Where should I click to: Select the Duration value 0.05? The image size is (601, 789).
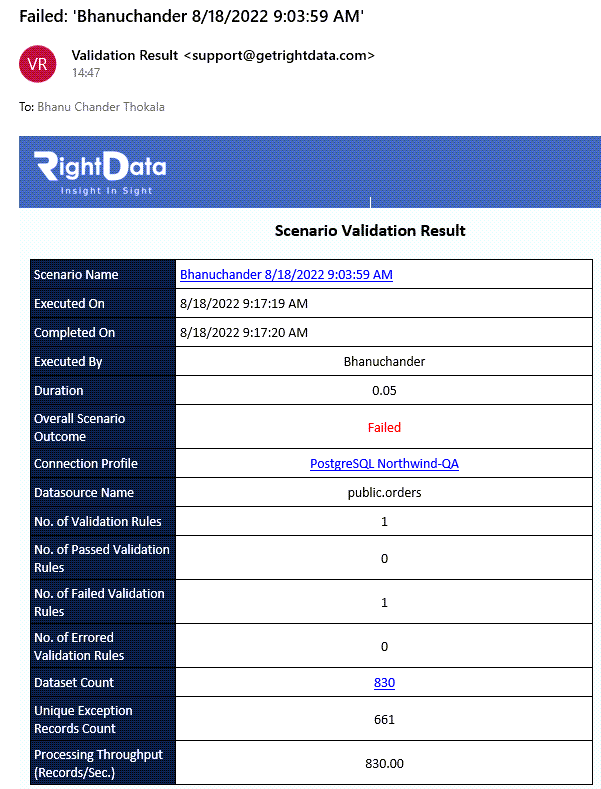tap(384, 390)
